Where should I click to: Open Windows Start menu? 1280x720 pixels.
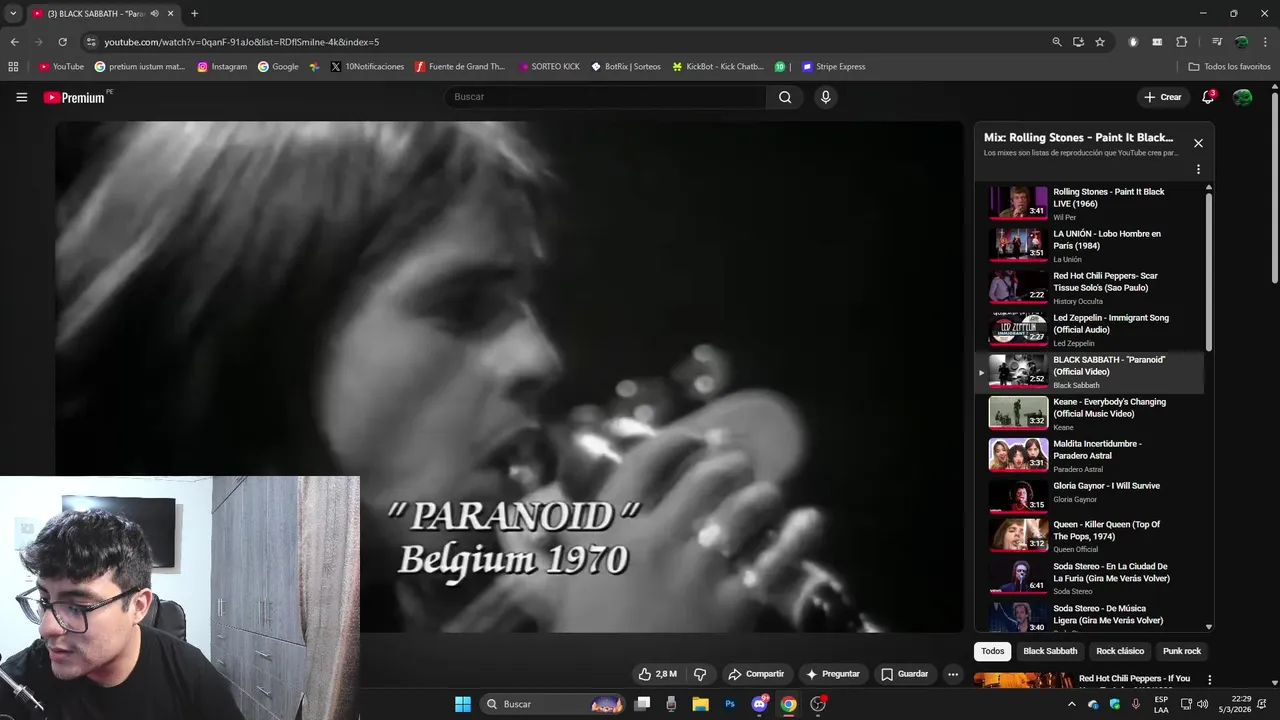coord(463,704)
